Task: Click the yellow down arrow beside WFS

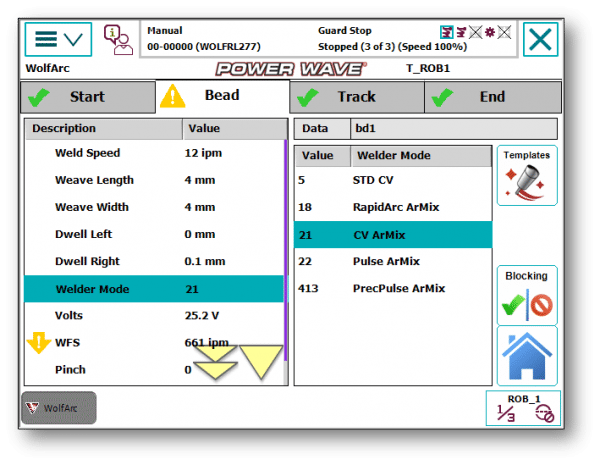Action: (x=38, y=343)
